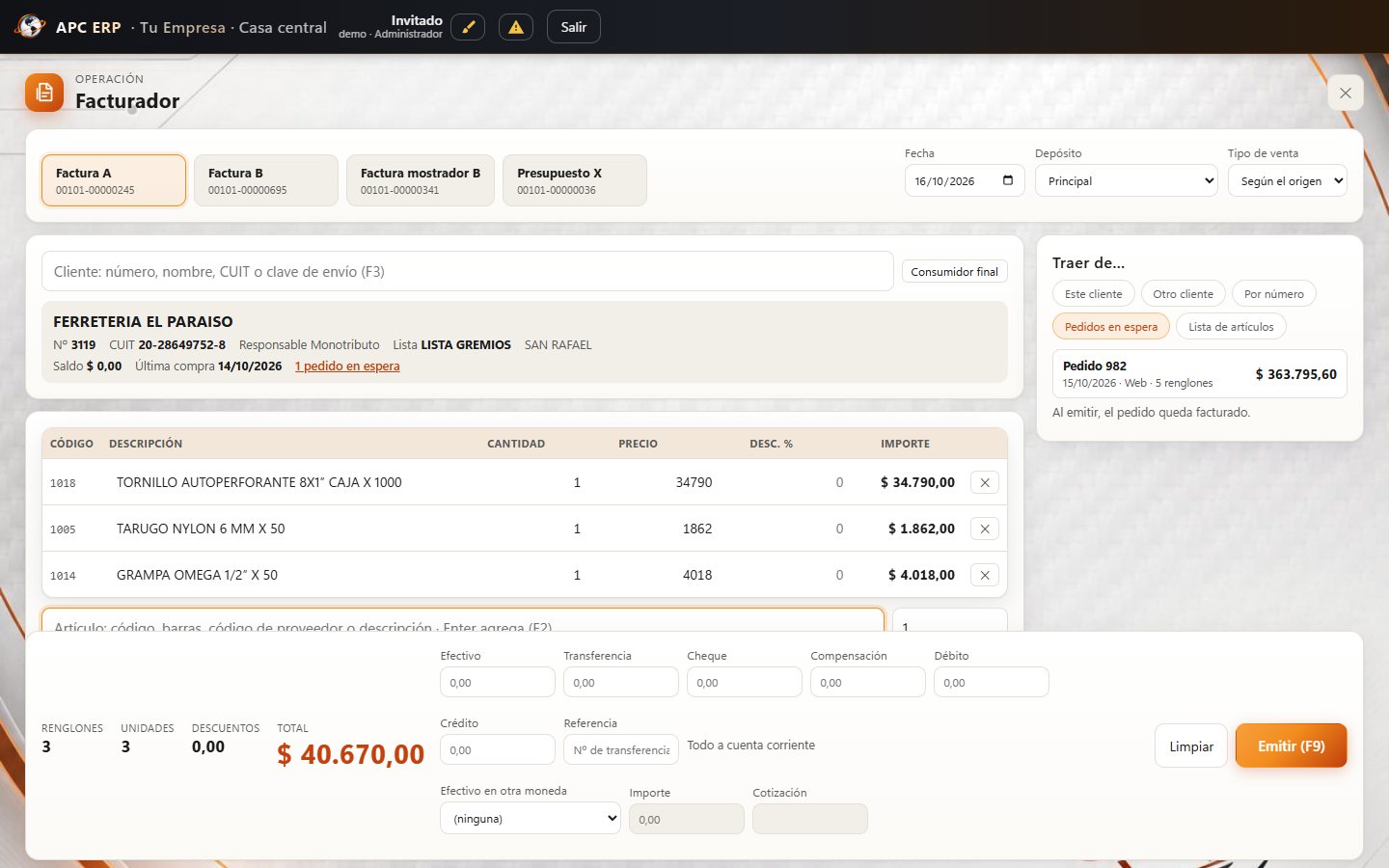1389x868 pixels.
Task: Expand Efectivo en otra moneda dropdown
Action: 531,819
